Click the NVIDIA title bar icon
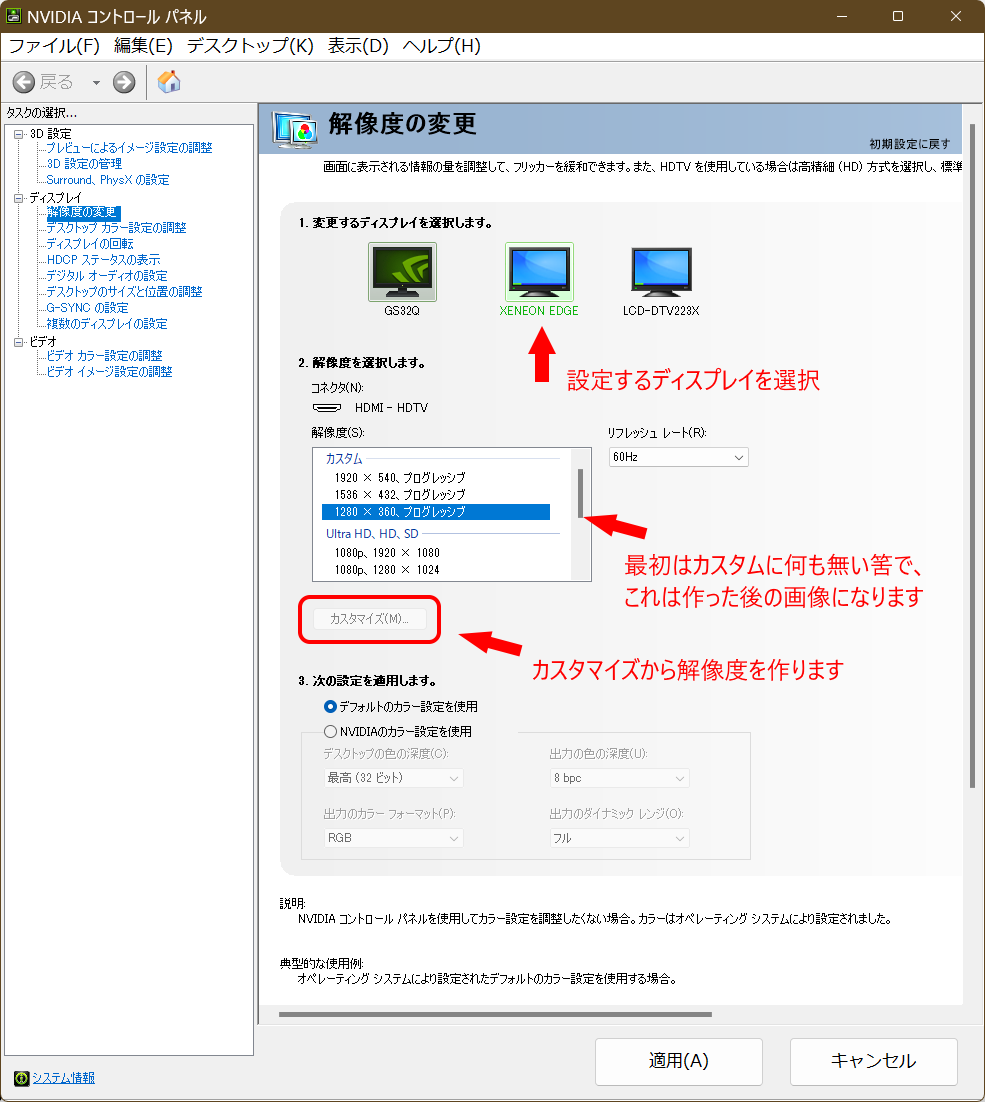Screen dimensions: 985x1102 [13, 15]
